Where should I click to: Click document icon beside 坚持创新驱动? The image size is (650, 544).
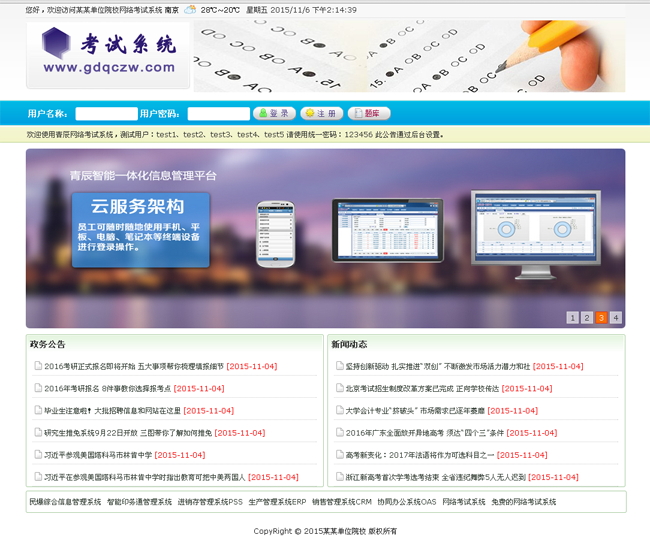coord(340,365)
